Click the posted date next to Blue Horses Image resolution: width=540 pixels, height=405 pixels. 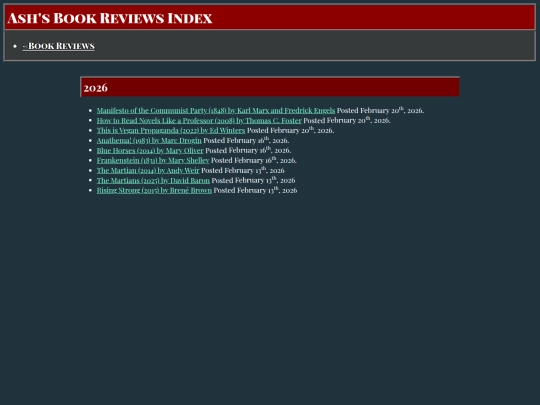pyautogui.click(x=248, y=150)
